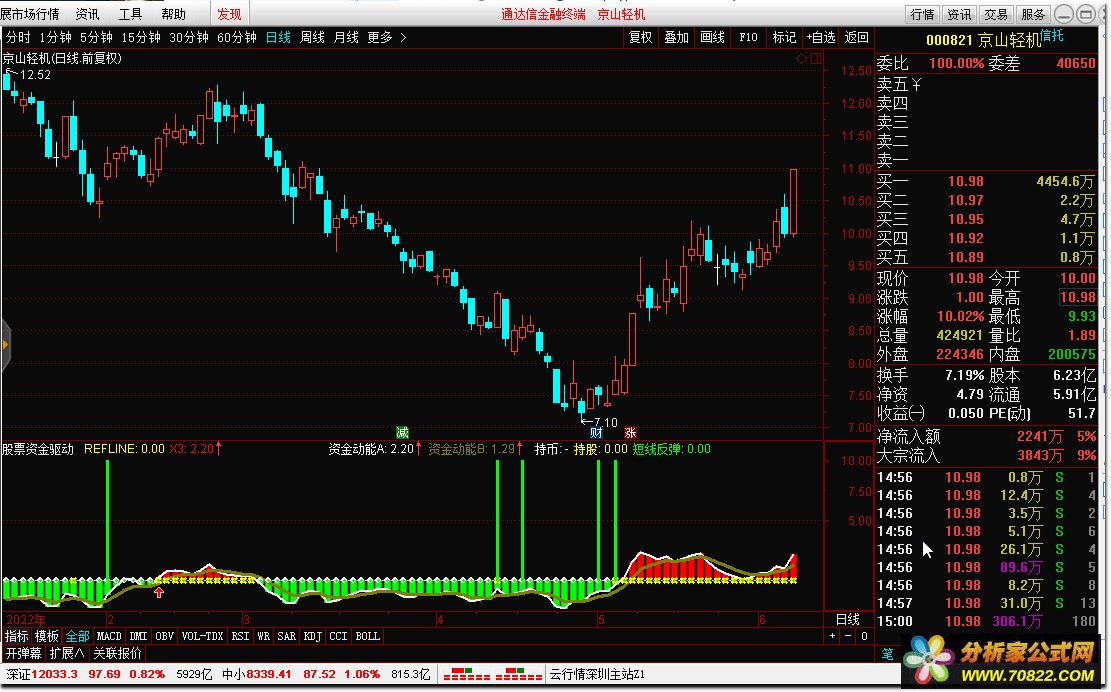Click the 笔 tick tab icon
Screen dimensions: 1111x692
pos(886,654)
